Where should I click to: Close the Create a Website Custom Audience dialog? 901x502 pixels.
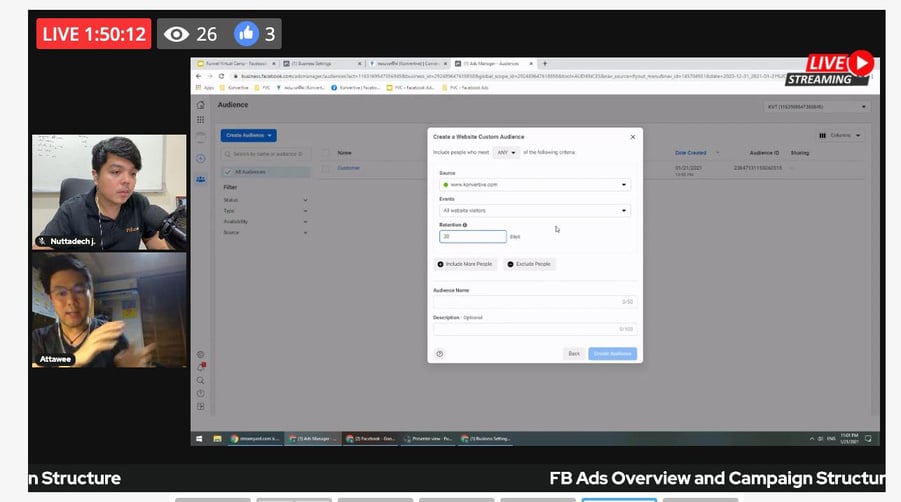(632, 136)
